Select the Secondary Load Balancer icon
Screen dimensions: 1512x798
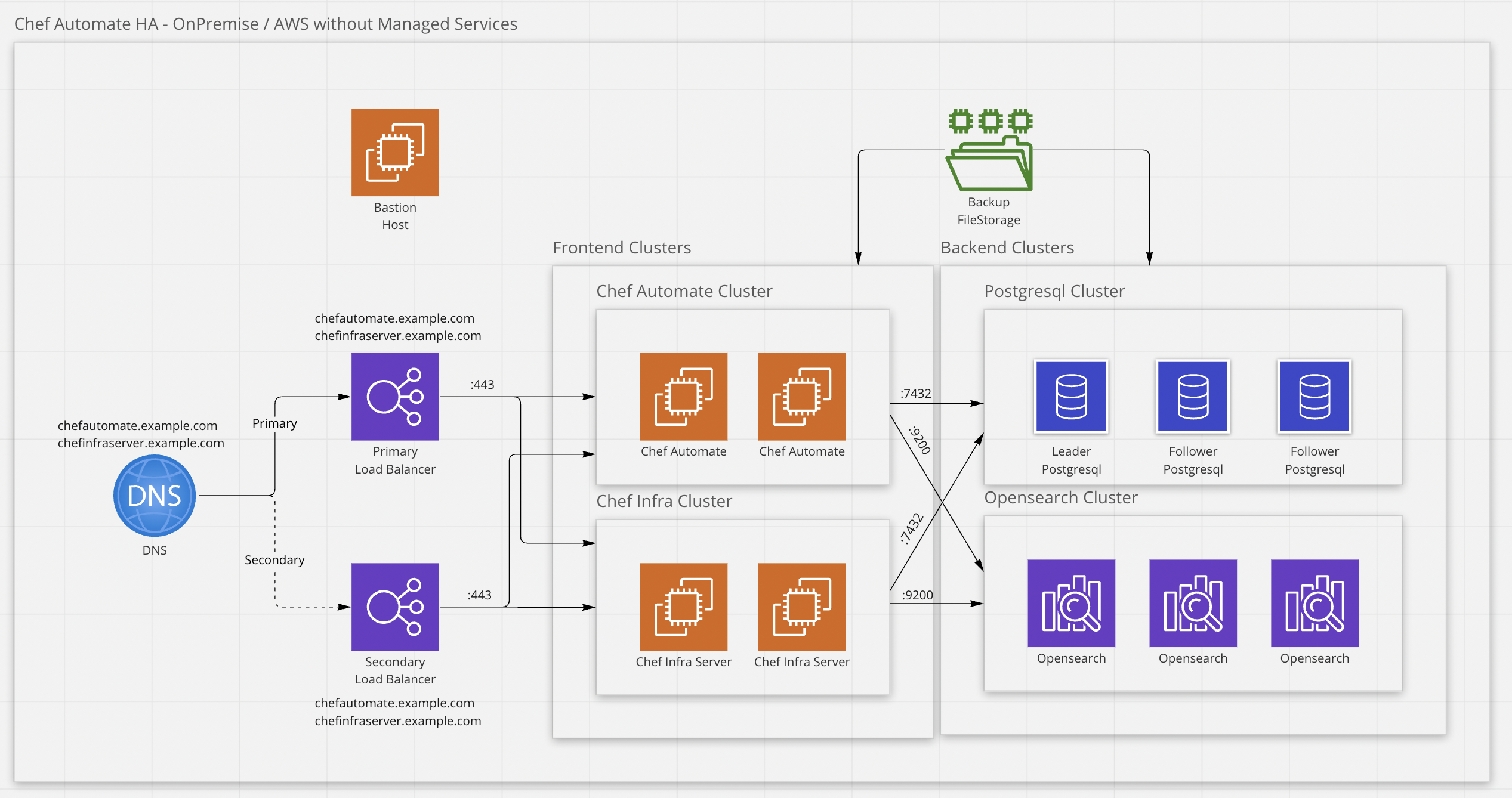coord(395,607)
